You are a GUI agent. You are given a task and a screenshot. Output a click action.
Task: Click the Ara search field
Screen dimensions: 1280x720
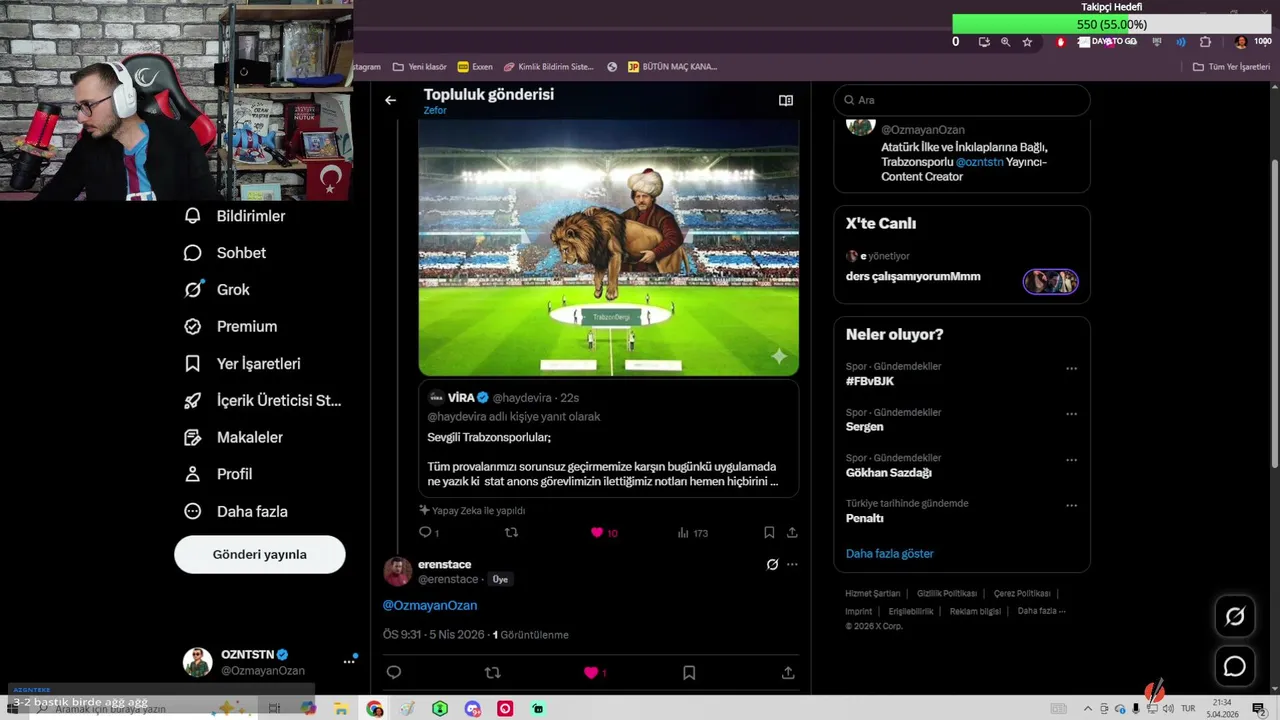pyautogui.click(x=962, y=100)
